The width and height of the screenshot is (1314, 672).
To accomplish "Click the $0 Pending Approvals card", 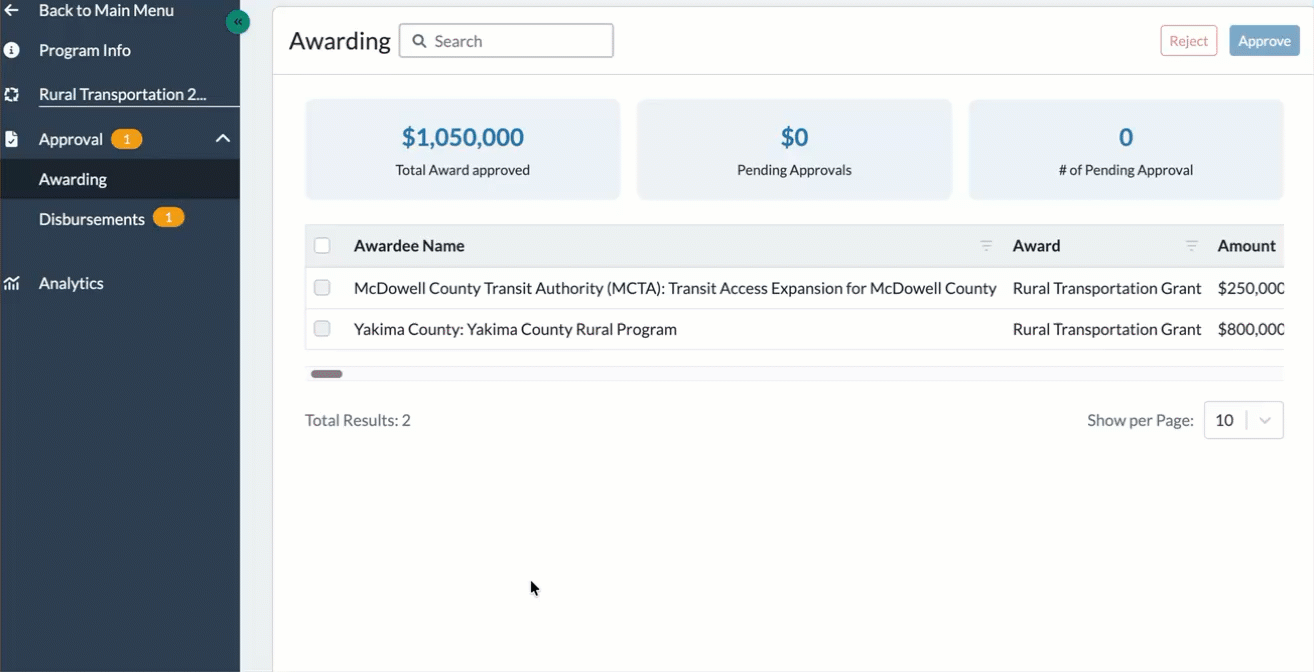I will [x=794, y=149].
